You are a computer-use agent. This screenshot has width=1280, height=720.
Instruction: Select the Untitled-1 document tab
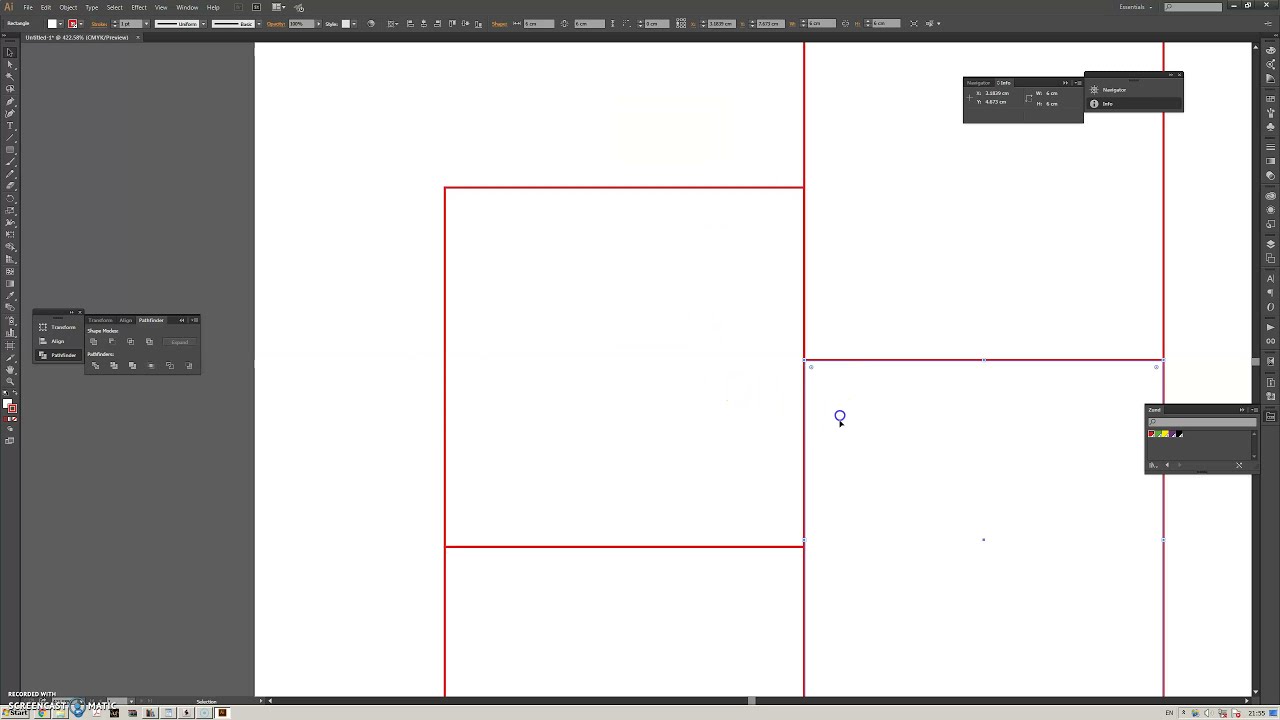tap(77, 37)
